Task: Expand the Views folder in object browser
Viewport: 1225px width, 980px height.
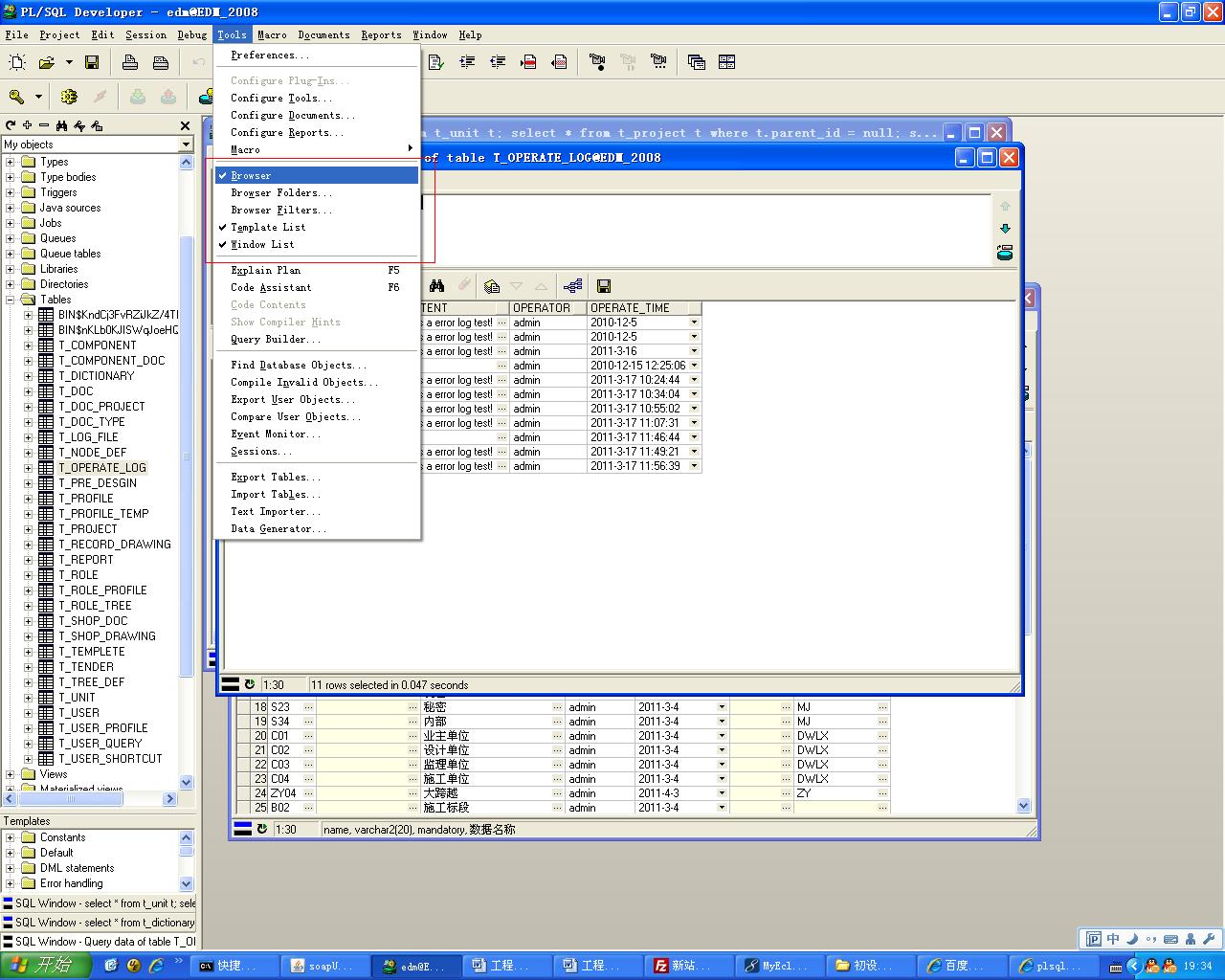Action: click(11, 774)
